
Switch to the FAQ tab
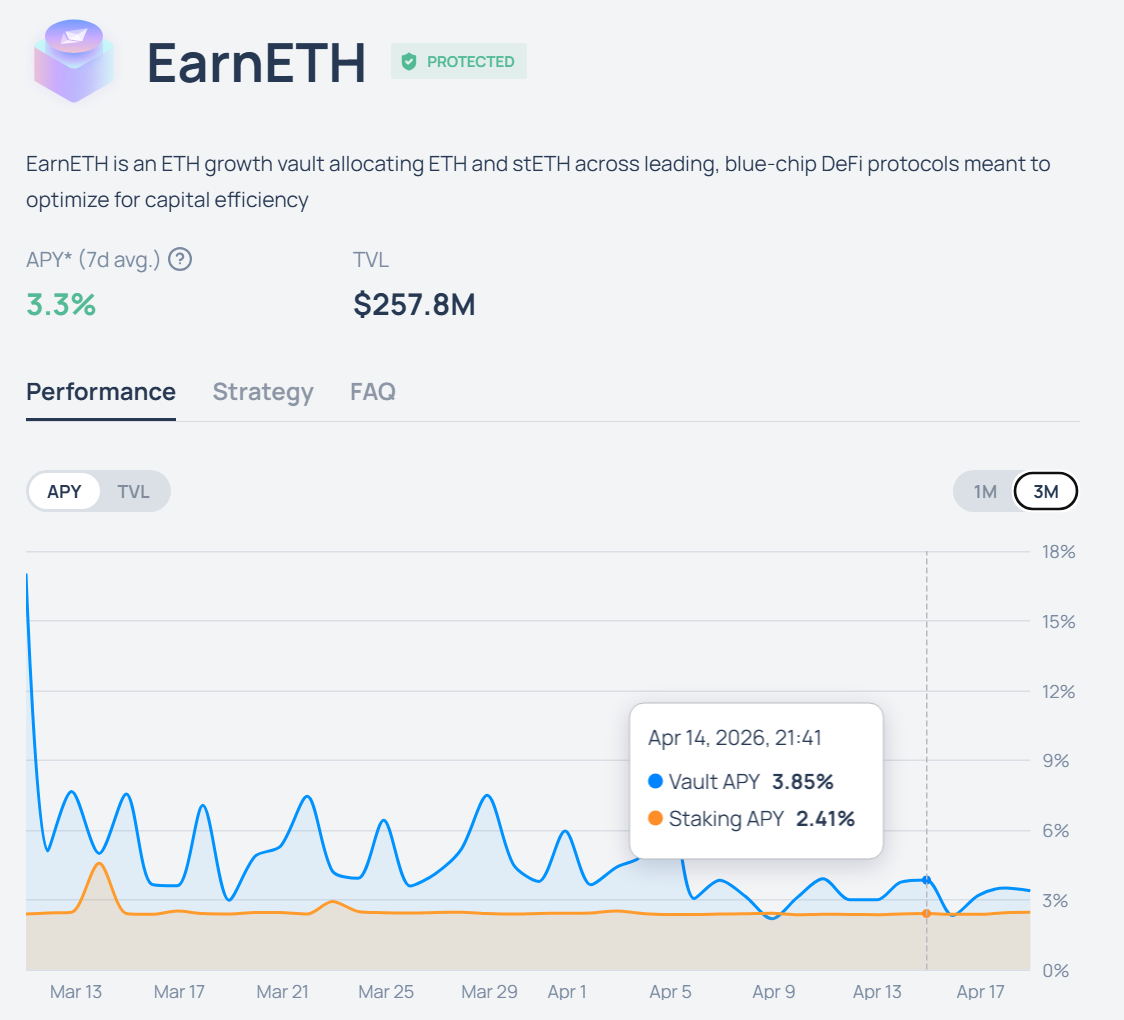(x=373, y=392)
